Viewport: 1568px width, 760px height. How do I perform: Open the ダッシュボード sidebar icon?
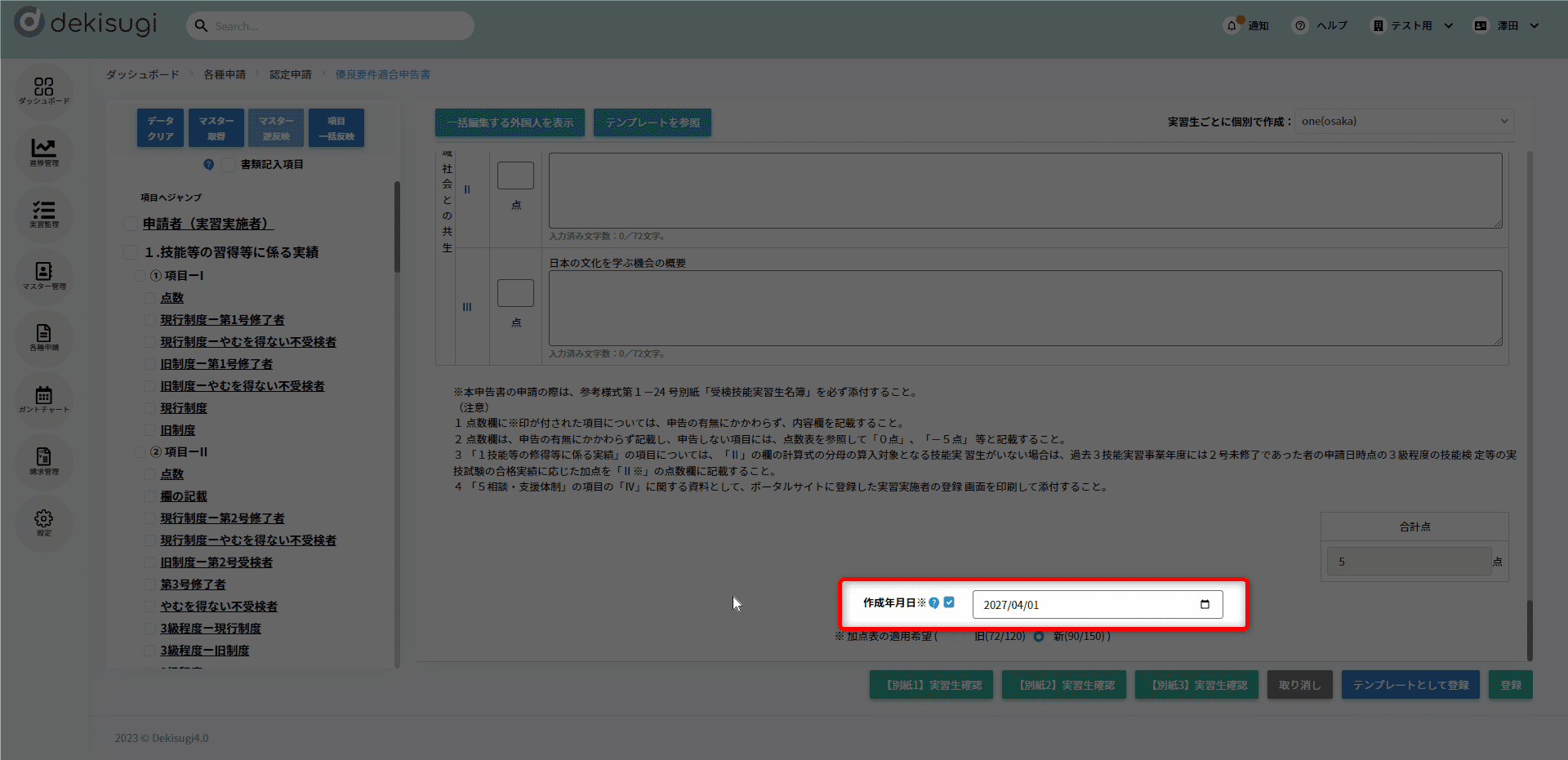coord(44,90)
